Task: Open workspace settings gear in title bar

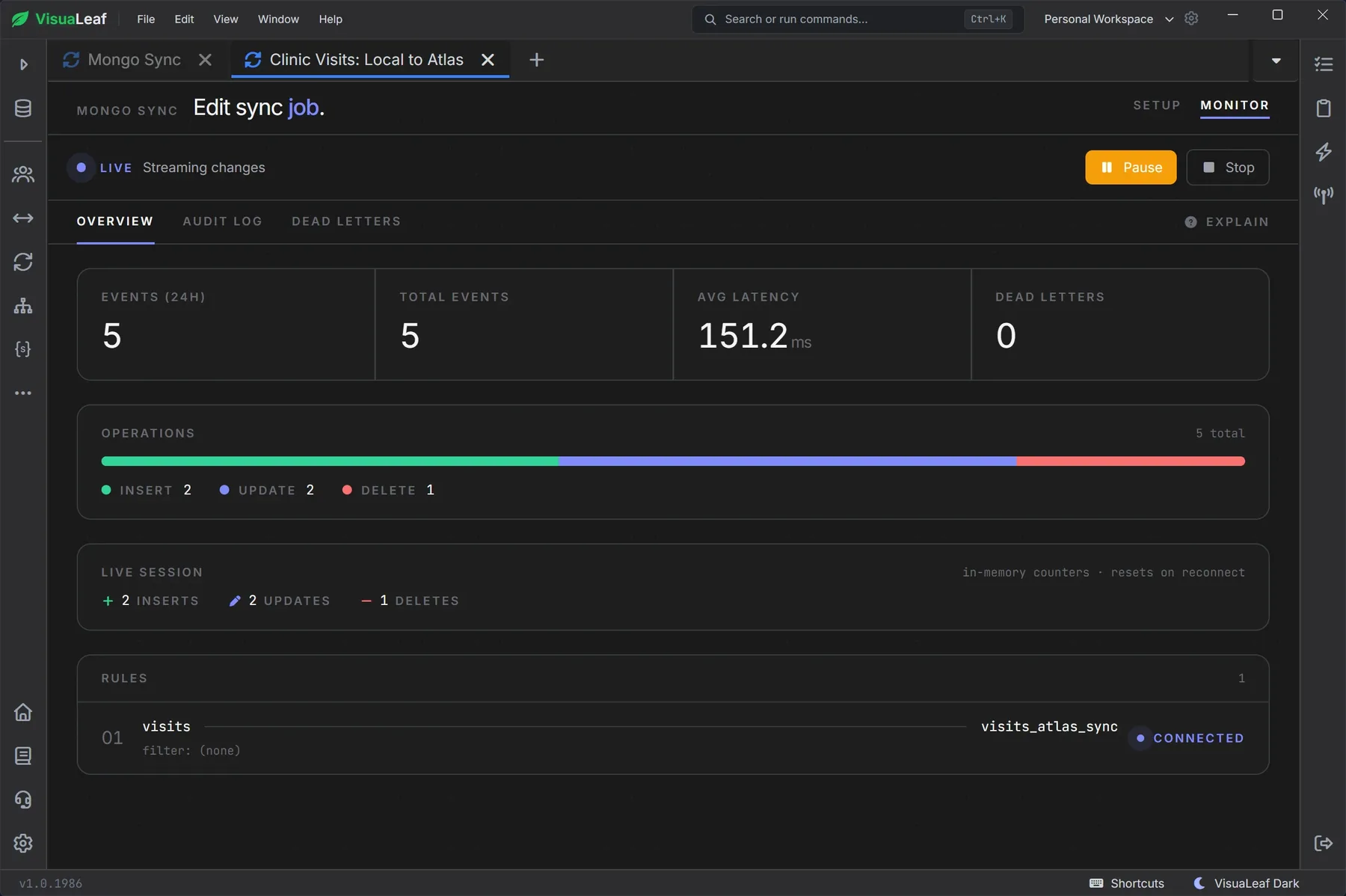Action: click(x=1191, y=19)
